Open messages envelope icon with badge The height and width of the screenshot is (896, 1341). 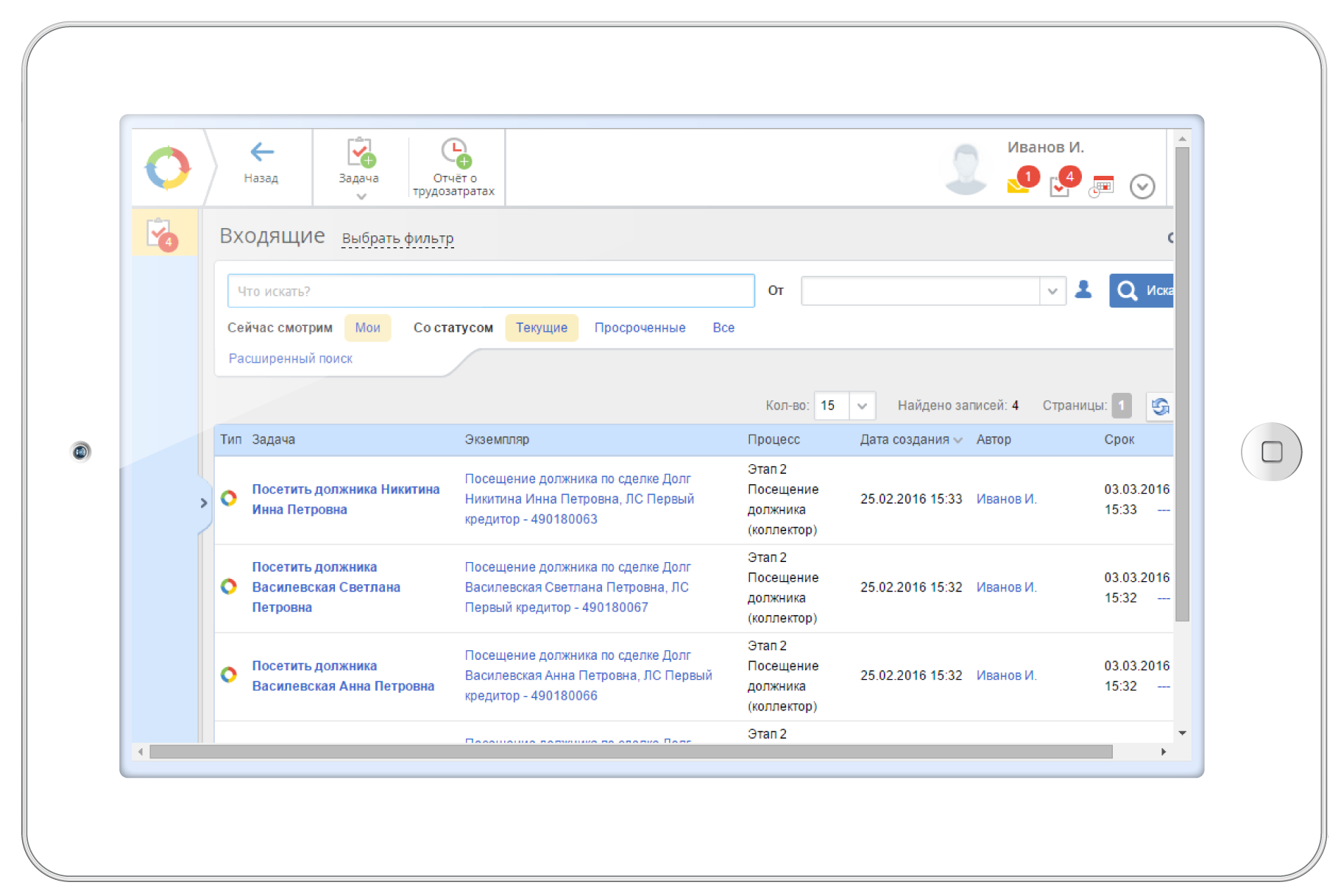(x=1019, y=184)
